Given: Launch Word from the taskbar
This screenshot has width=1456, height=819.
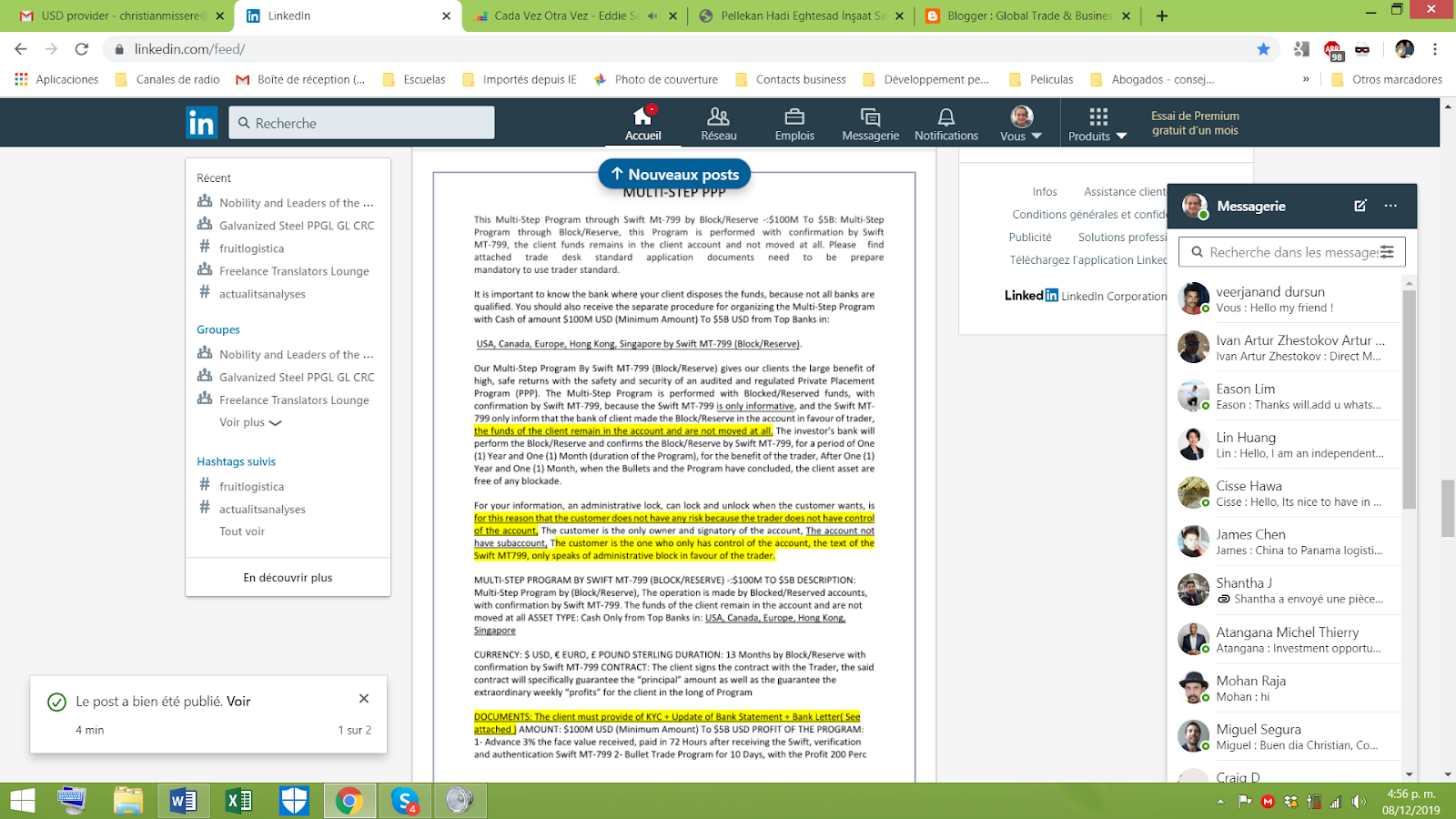Looking at the screenshot, I should 183,801.
